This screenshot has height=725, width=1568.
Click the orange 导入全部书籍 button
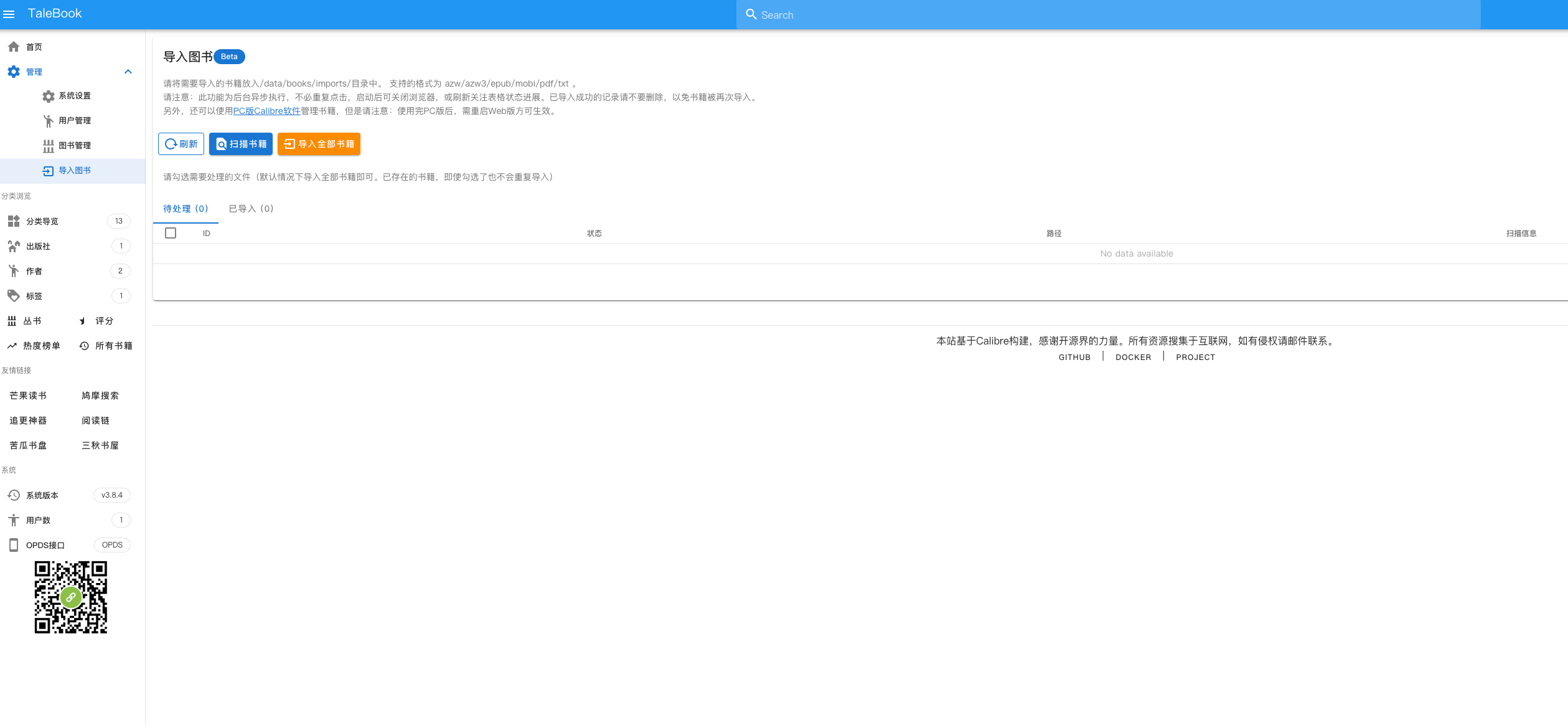tap(319, 144)
